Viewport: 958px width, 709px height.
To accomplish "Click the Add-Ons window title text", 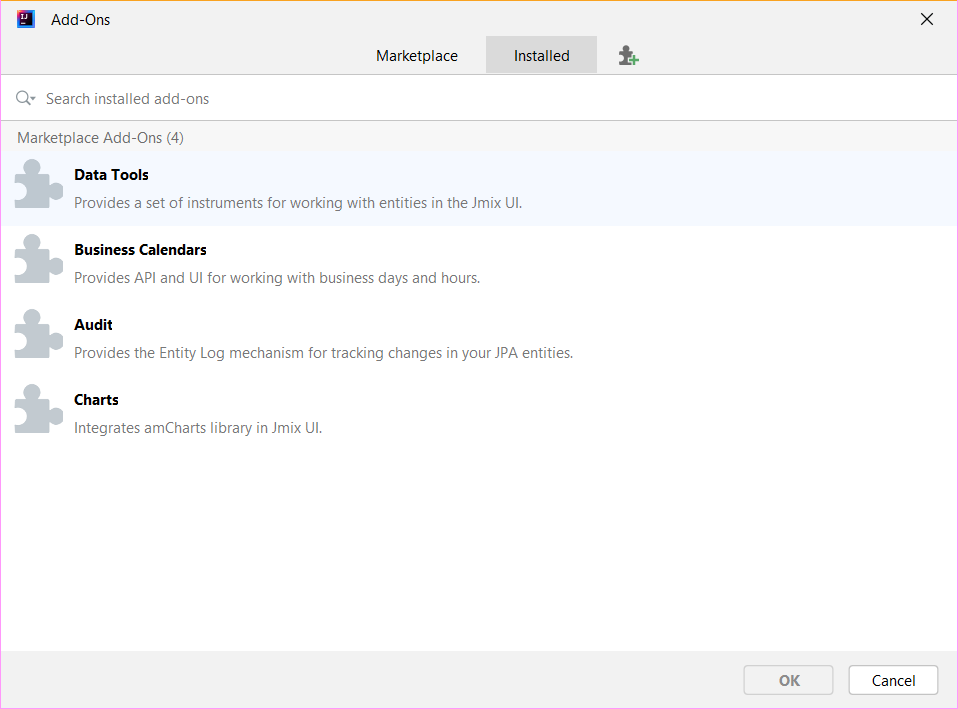I will (x=81, y=20).
